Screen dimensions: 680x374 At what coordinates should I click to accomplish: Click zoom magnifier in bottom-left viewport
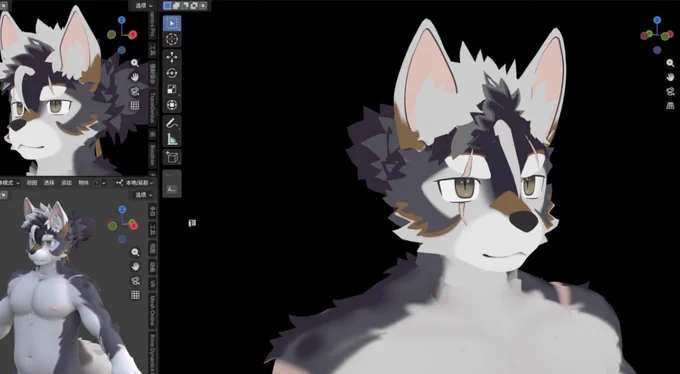[x=135, y=252]
